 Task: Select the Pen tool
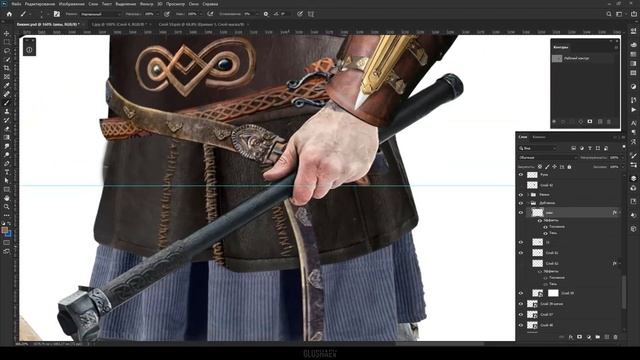click(7, 163)
